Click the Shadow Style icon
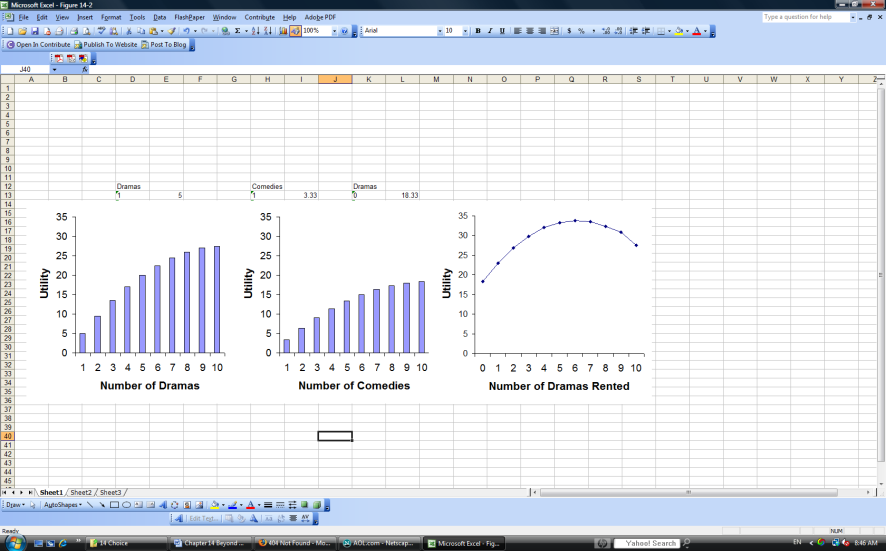The height and width of the screenshot is (551, 886). tap(305, 505)
